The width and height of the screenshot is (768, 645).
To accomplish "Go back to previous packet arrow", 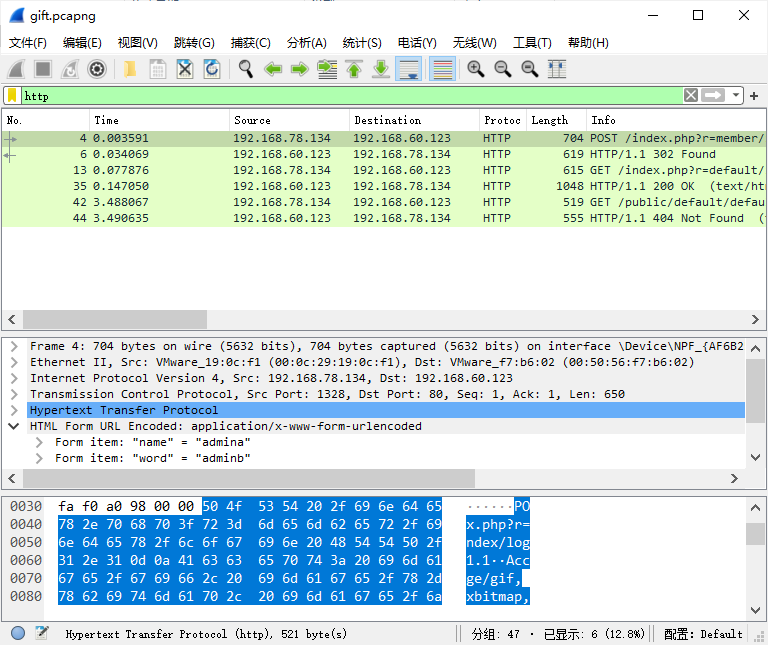I will 272,69.
